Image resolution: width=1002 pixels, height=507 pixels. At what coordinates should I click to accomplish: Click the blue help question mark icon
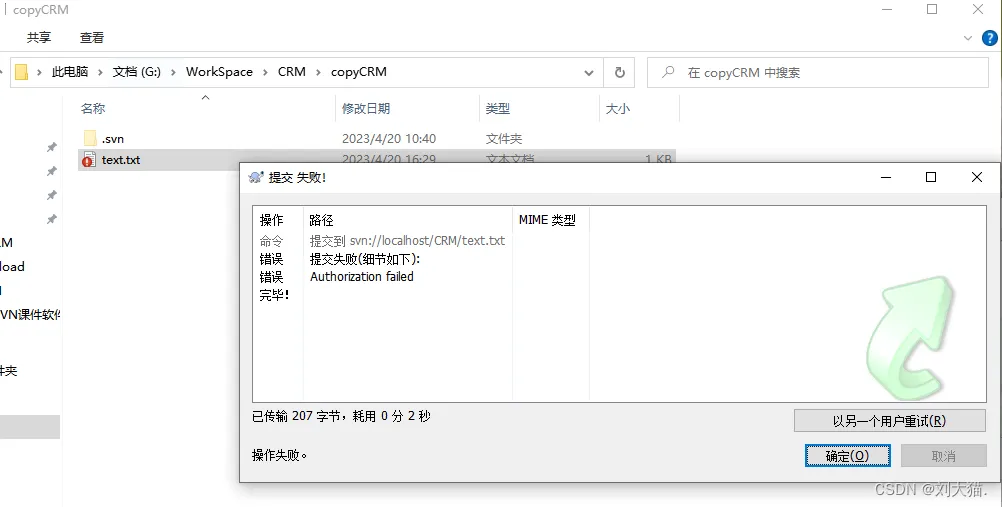click(989, 38)
